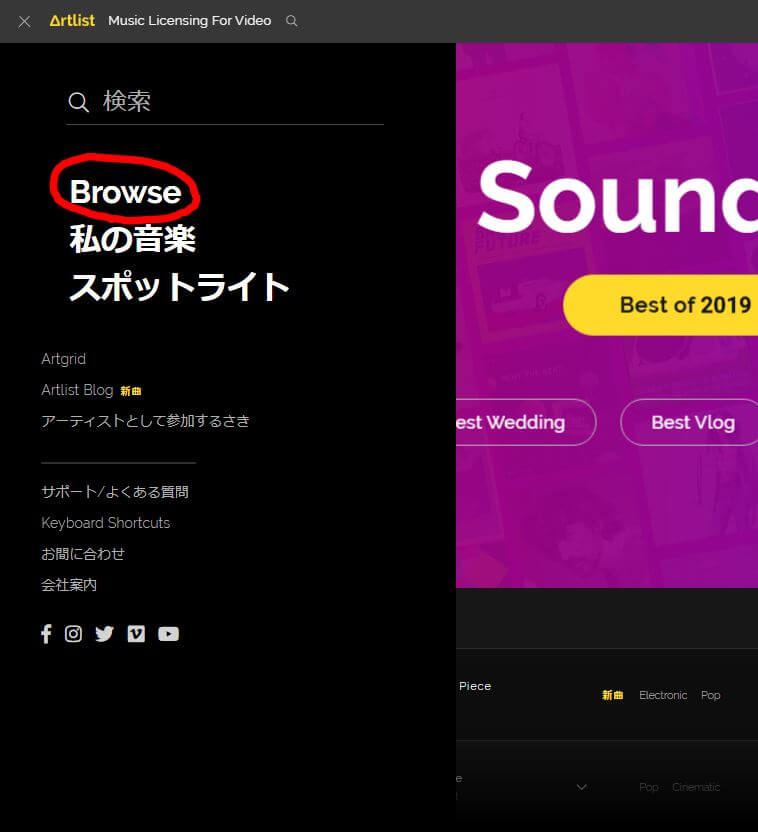Screen dimensions: 758x832
Task: Focus the 検索 search field
Action: point(225,101)
